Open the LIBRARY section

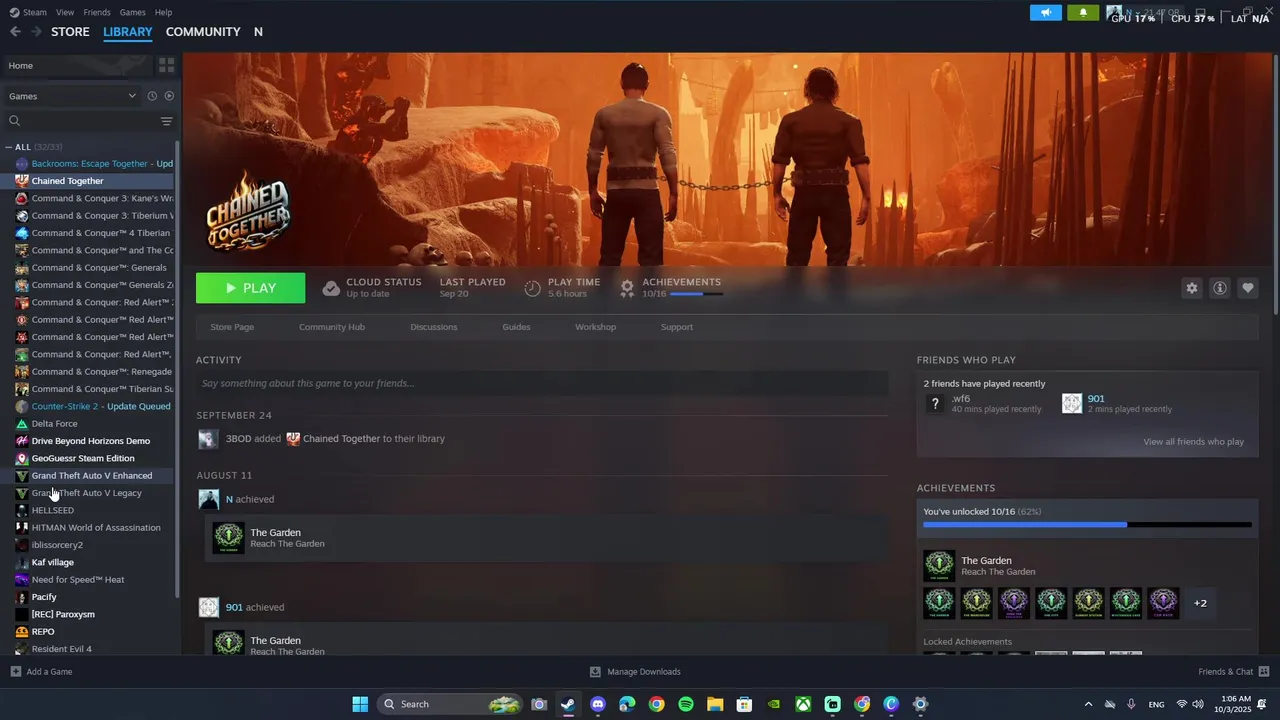point(128,32)
